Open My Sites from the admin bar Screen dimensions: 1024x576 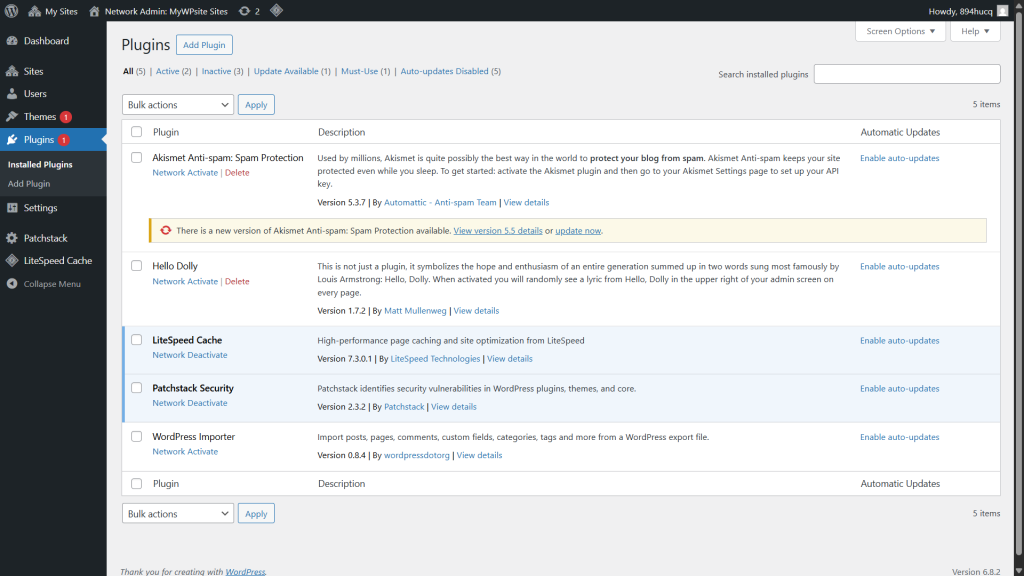(53, 11)
